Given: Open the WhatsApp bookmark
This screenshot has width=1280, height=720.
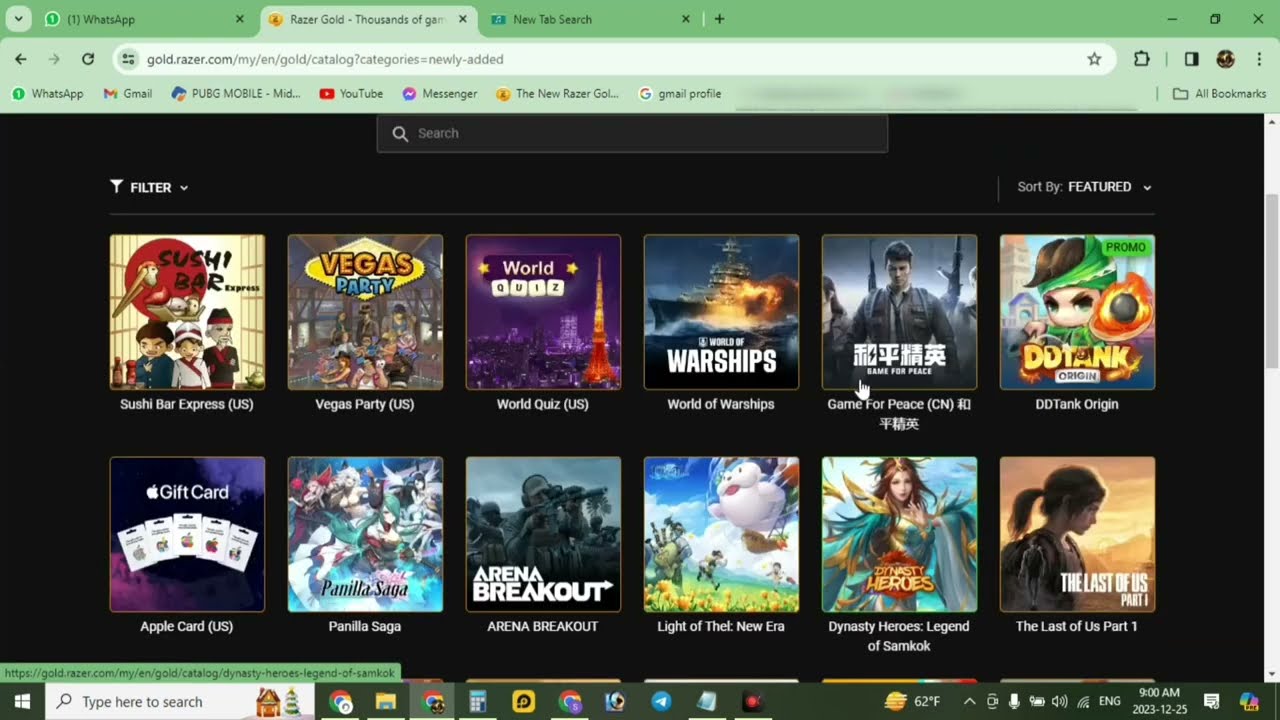Looking at the screenshot, I should tap(48, 93).
